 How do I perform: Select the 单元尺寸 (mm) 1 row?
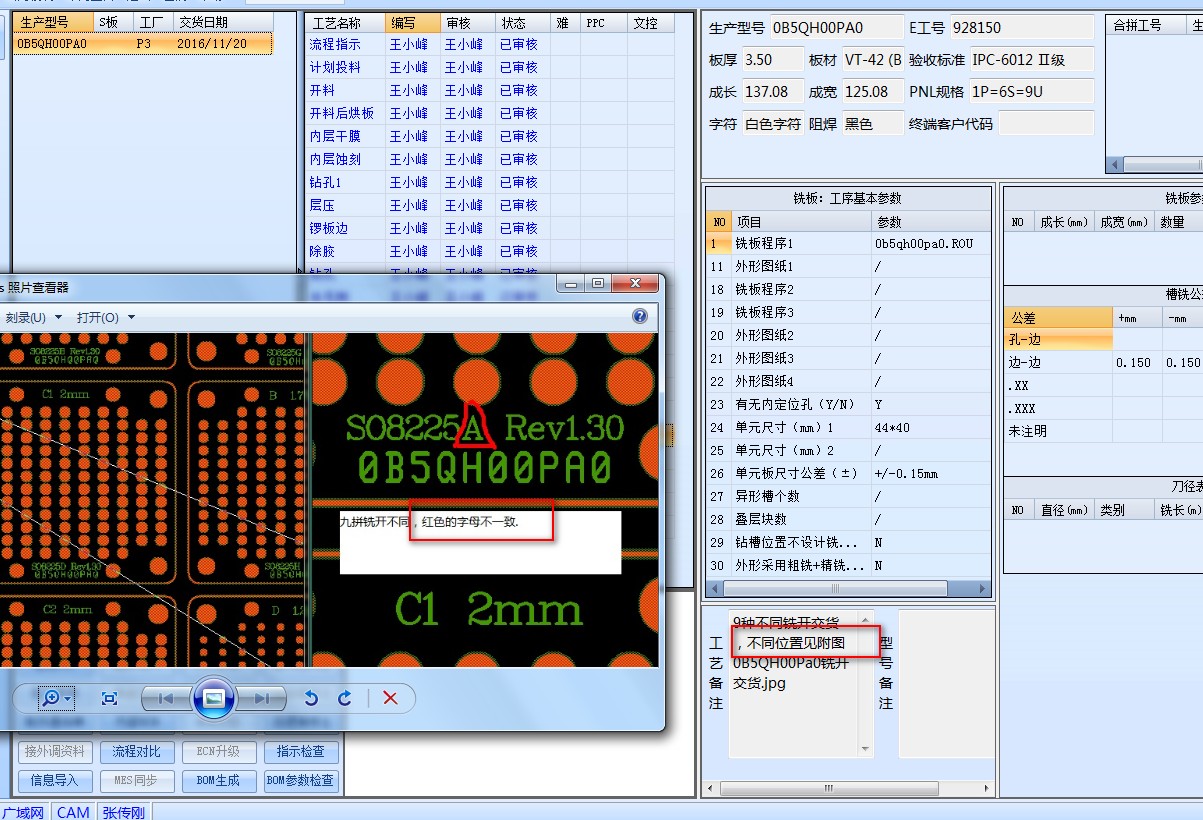tap(849, 427)
